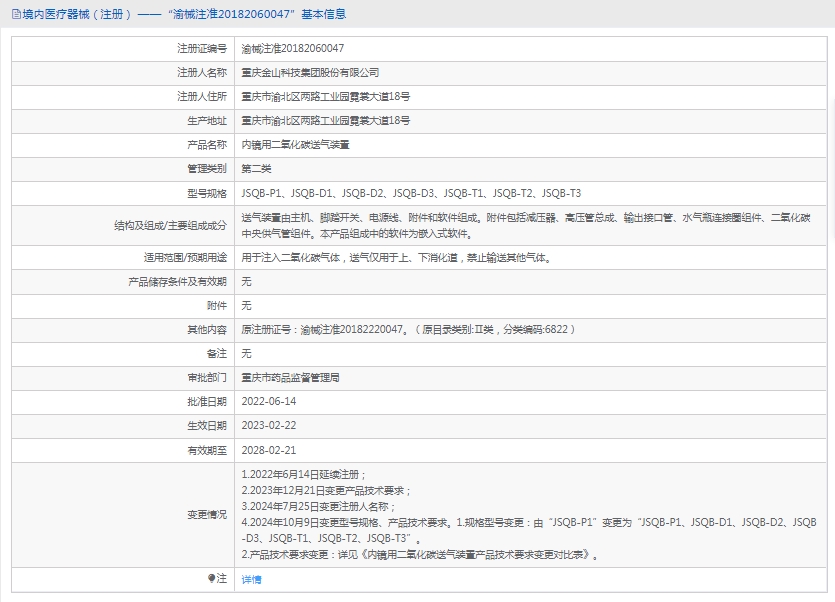Click the 生效日期 label

207,426
